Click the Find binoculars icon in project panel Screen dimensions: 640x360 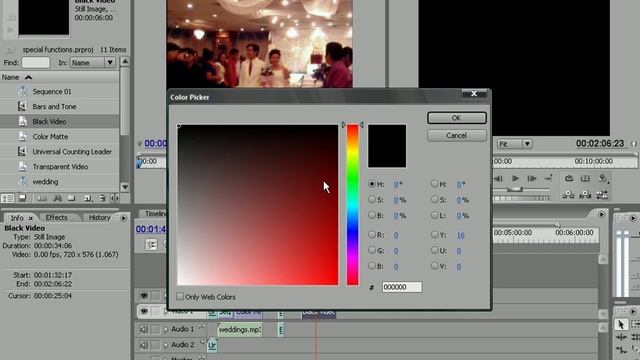click(x=57, y=198)
